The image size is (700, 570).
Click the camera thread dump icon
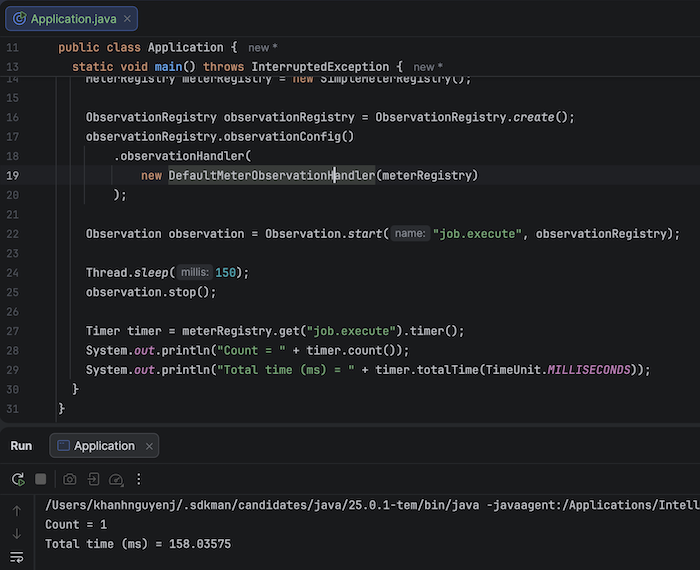click(69, 480)
